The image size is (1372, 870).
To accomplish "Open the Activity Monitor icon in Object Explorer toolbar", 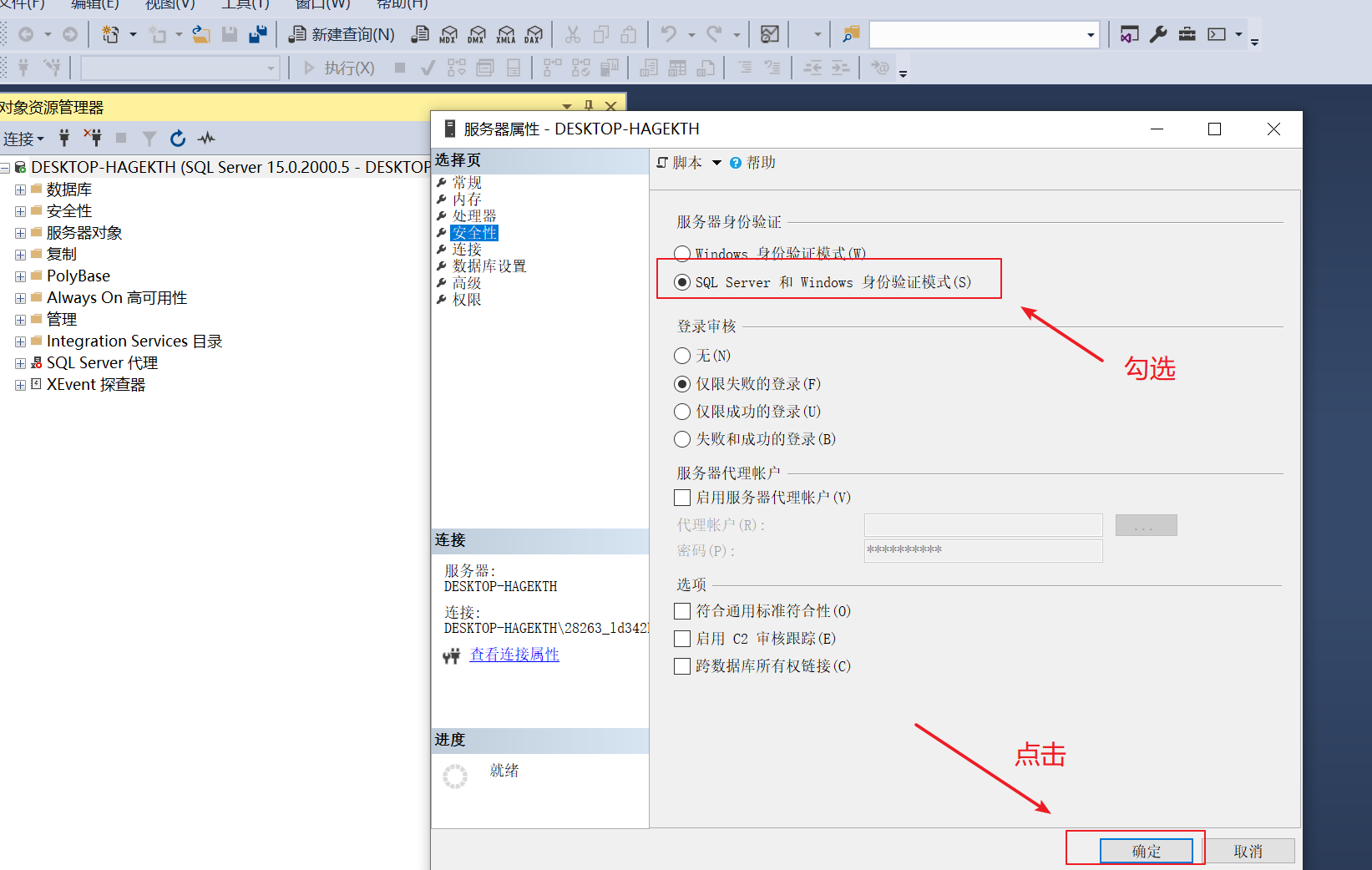I will tap(205, 138).
